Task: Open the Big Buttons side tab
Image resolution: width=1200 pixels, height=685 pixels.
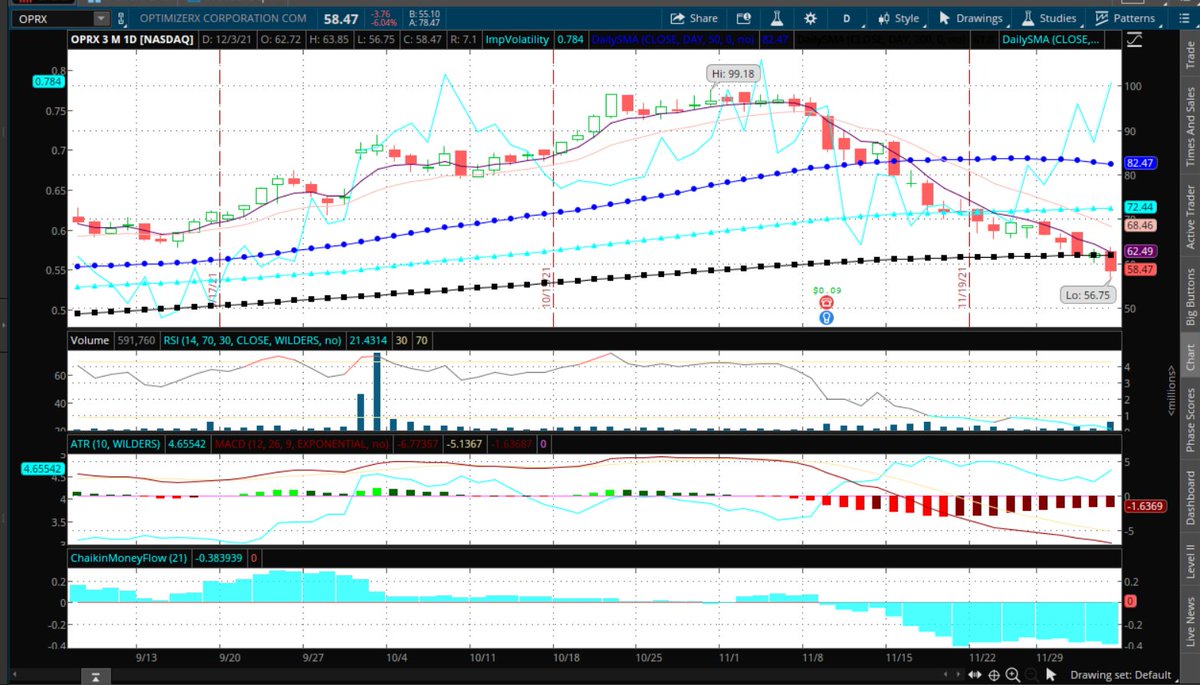Action: 1188,298
